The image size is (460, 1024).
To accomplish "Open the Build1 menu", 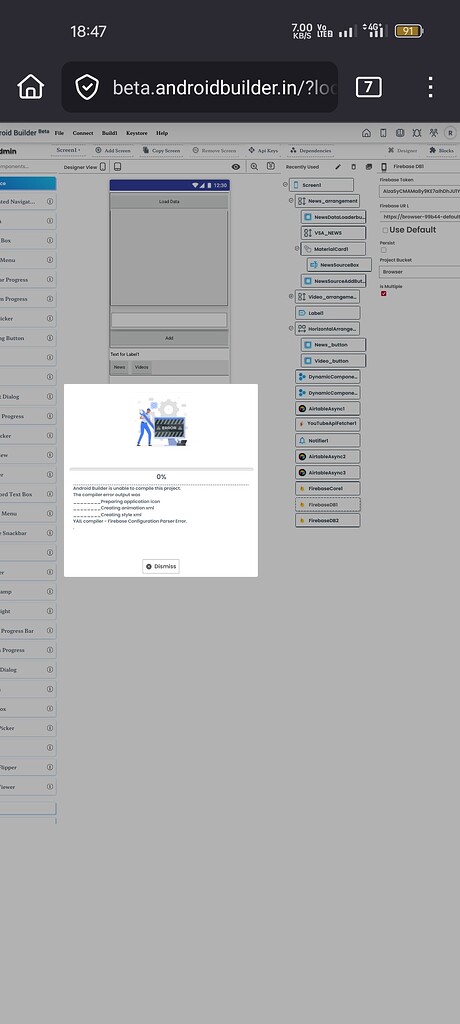I will coord(110,133).
